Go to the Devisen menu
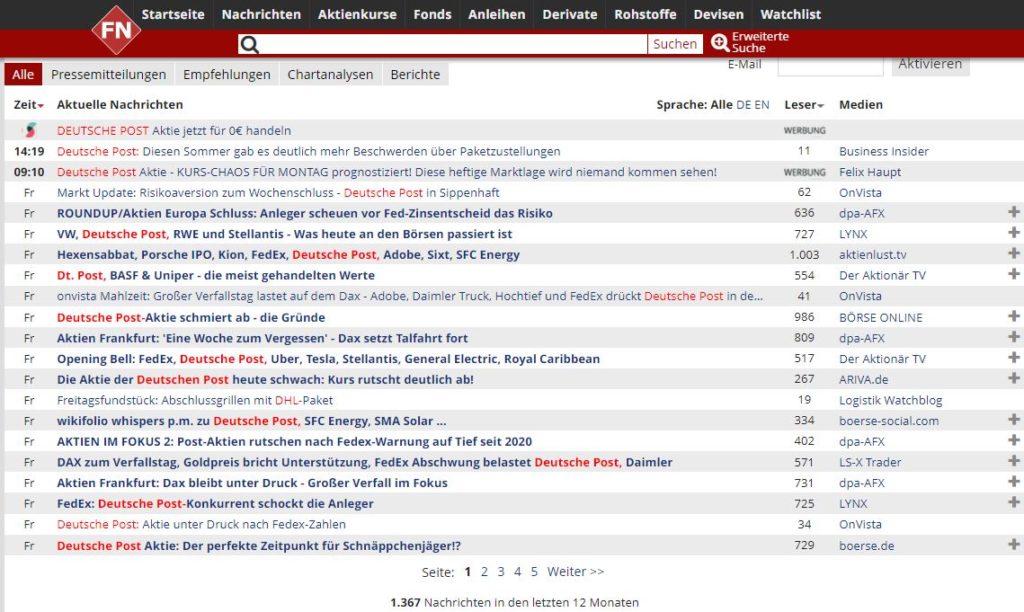The width and height of the screenshot is (1024, 612). 718,14
